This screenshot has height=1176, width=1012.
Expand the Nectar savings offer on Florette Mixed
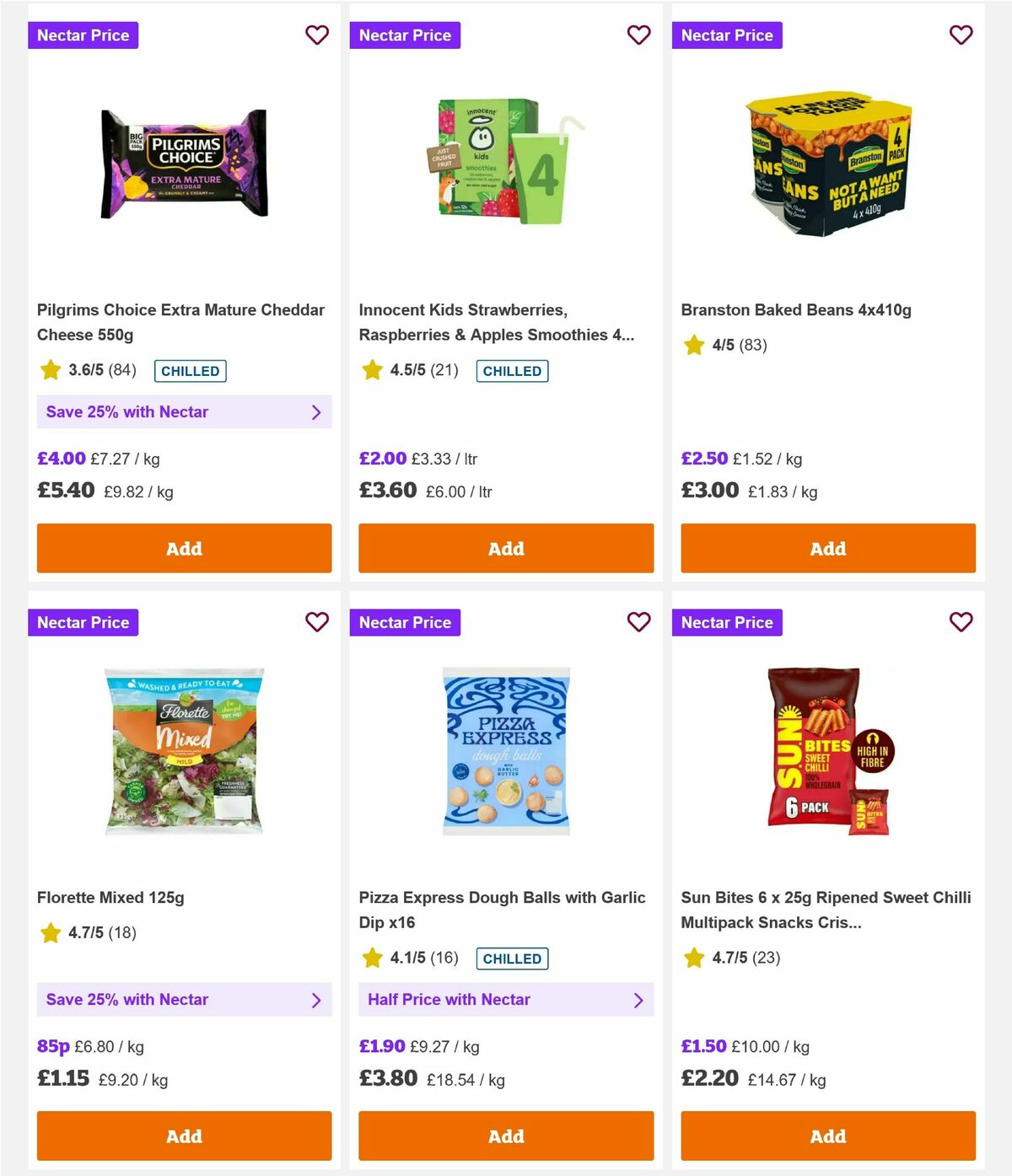pyautogui.click(x=183, y=1000)
